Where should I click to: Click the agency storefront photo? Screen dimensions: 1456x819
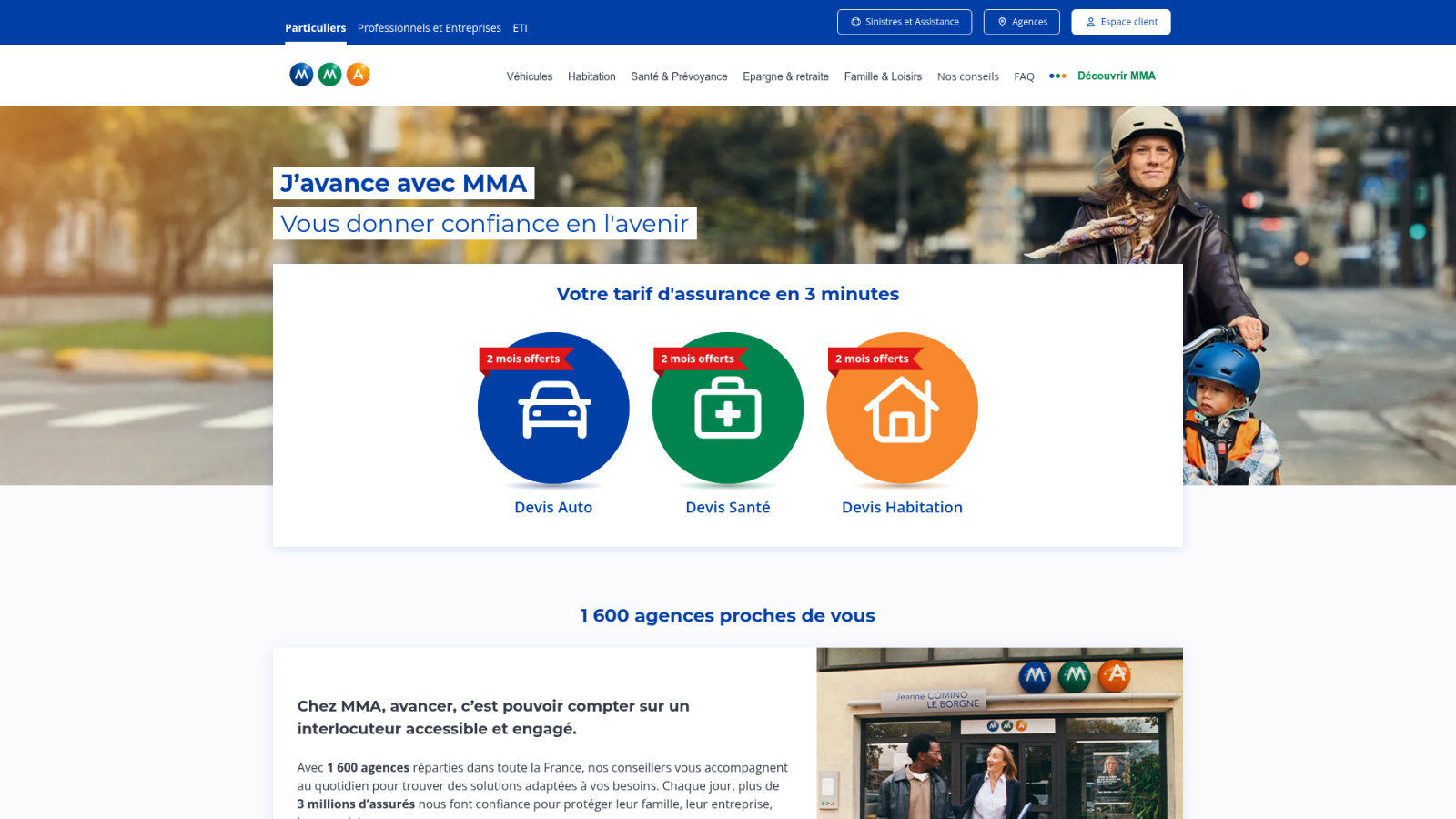click(999, 733)
